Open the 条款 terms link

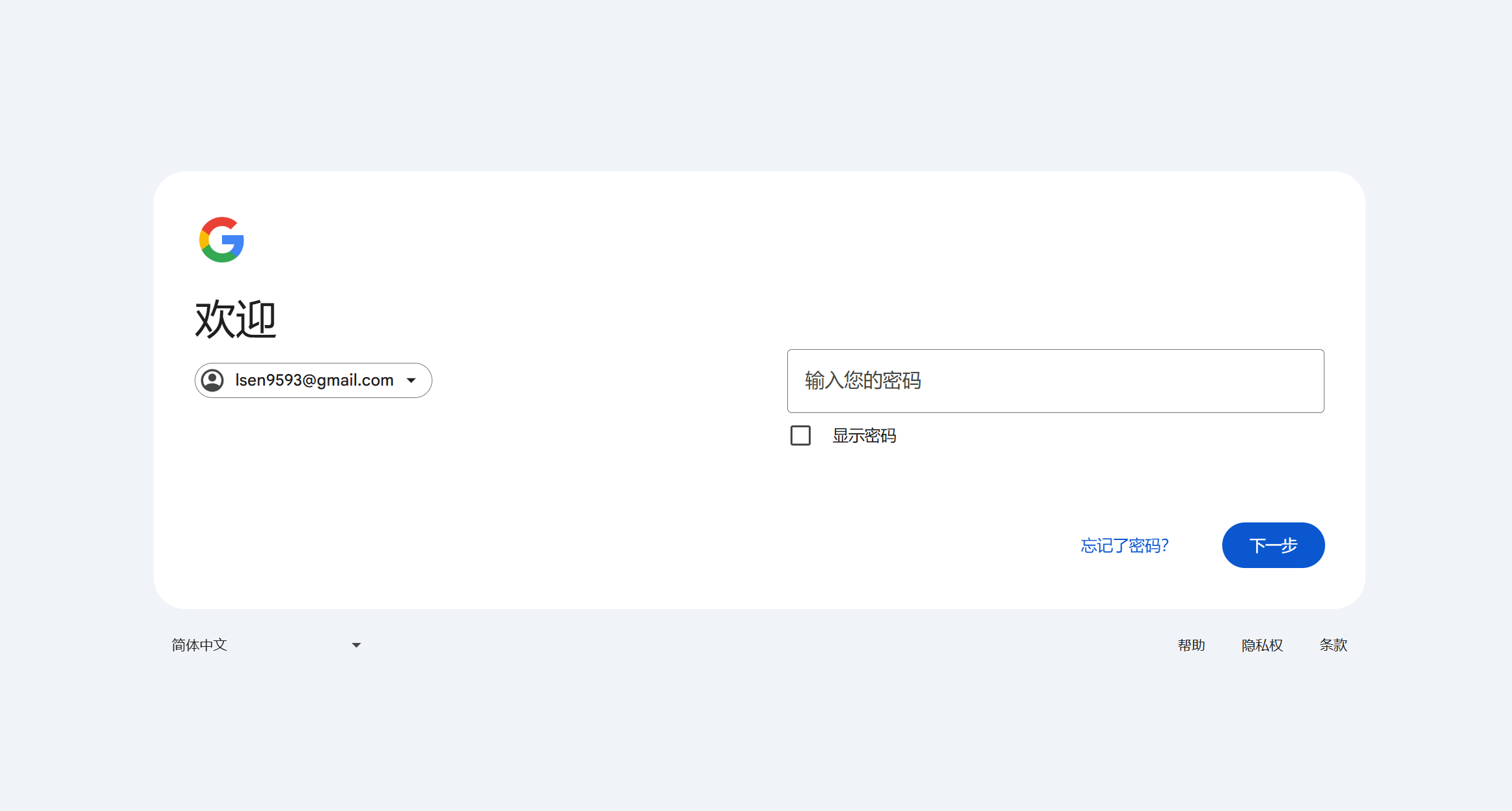[1333, 645]
